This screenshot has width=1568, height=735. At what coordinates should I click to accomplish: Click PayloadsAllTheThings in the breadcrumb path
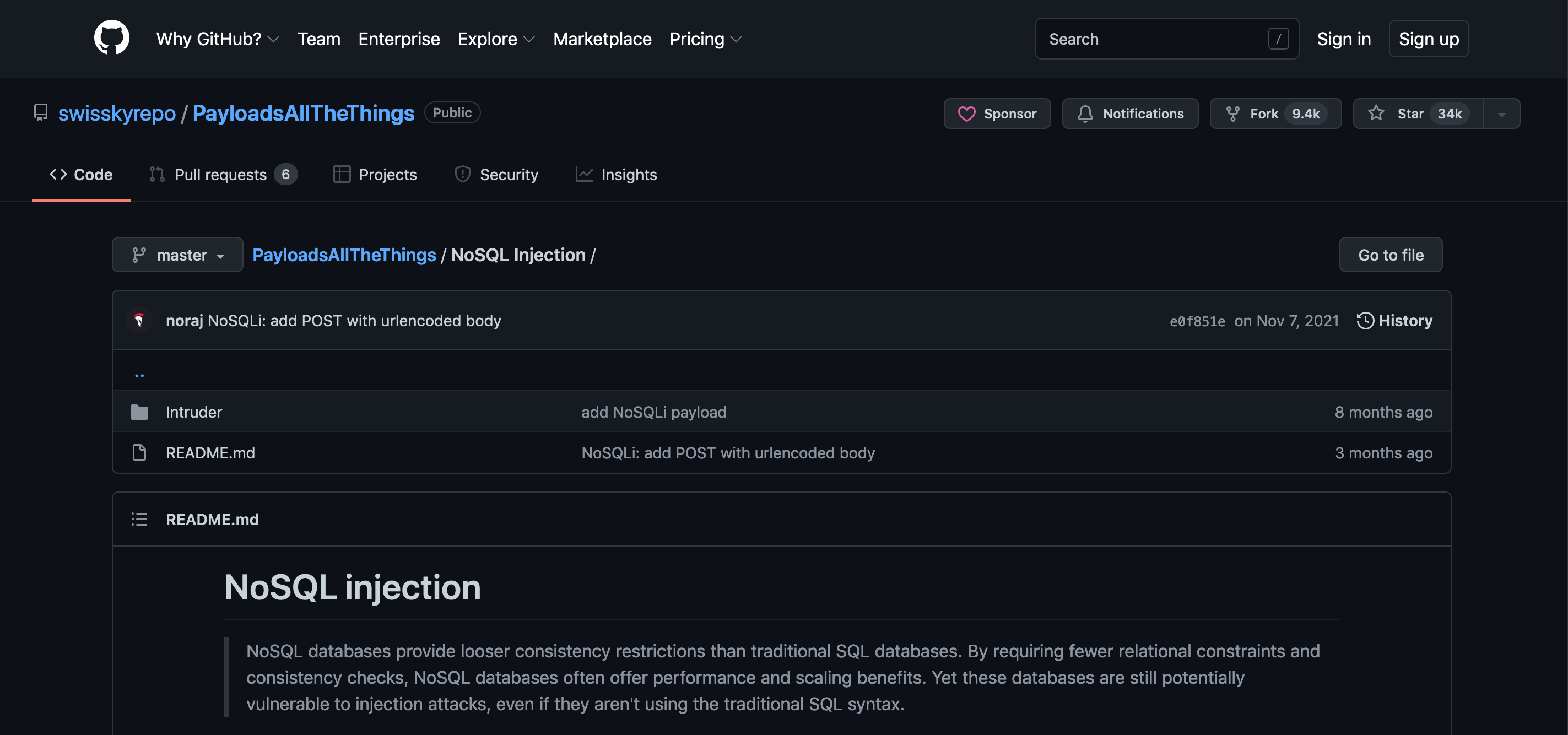pyautogui.click(x=344, y=255)
